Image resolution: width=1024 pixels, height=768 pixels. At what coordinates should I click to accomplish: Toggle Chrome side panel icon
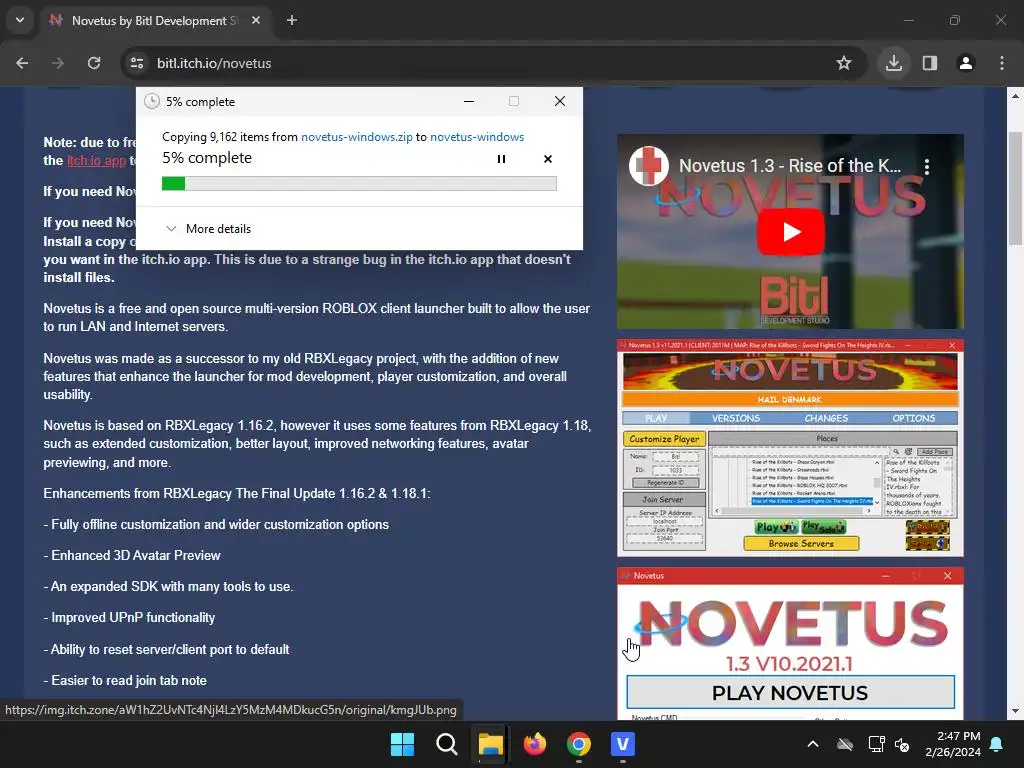[x=930, y=63]
